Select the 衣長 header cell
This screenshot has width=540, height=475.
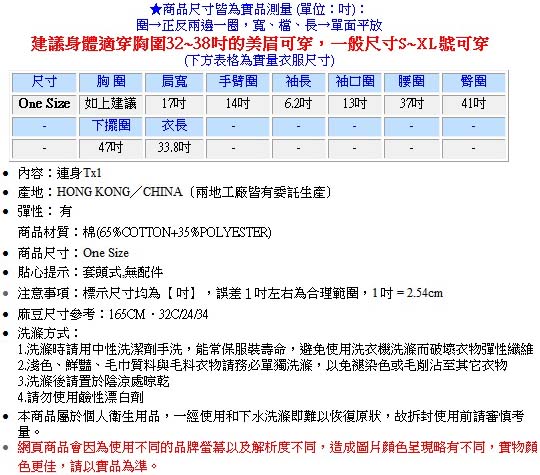click(174, 126)
